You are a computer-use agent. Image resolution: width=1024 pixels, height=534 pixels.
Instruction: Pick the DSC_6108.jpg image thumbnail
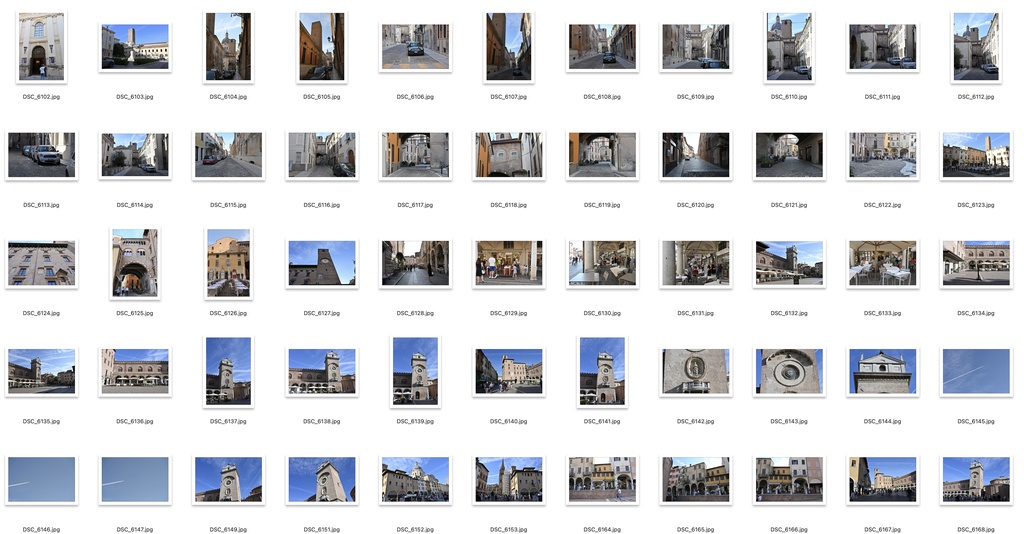(601, 46)
